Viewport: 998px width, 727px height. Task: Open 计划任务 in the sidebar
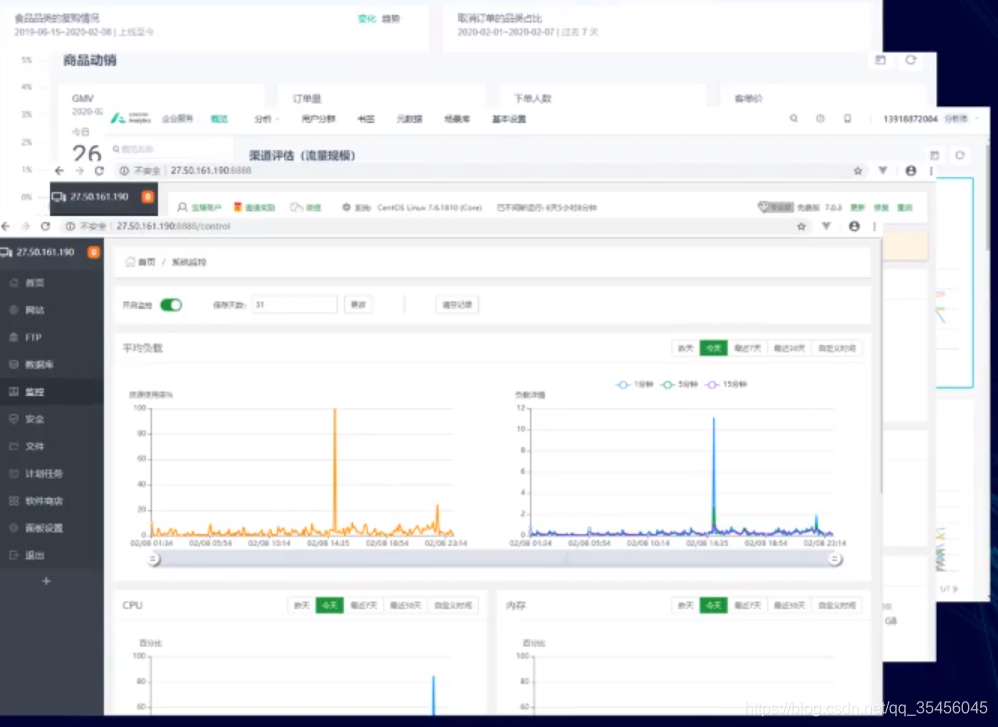click(43, 474)
